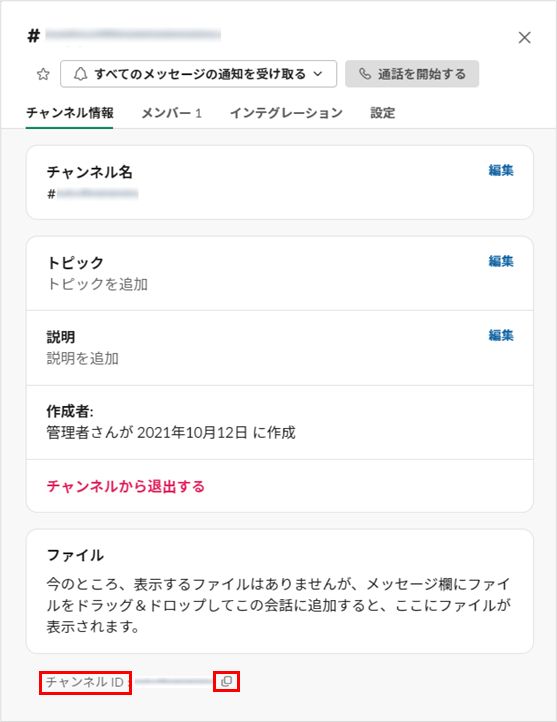Click the phone icon on the call button
This screenshot has width=557, height=722.
365,74
